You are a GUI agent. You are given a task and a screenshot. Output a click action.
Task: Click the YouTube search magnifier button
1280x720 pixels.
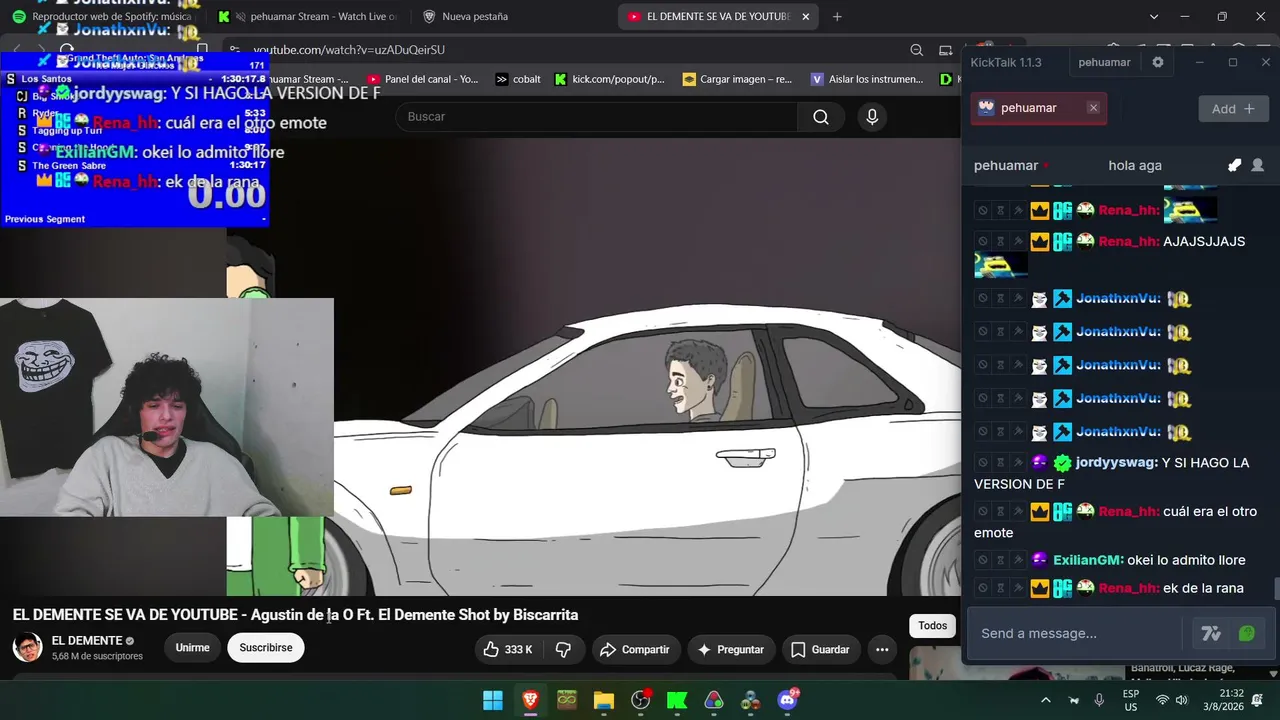[821, 117]
